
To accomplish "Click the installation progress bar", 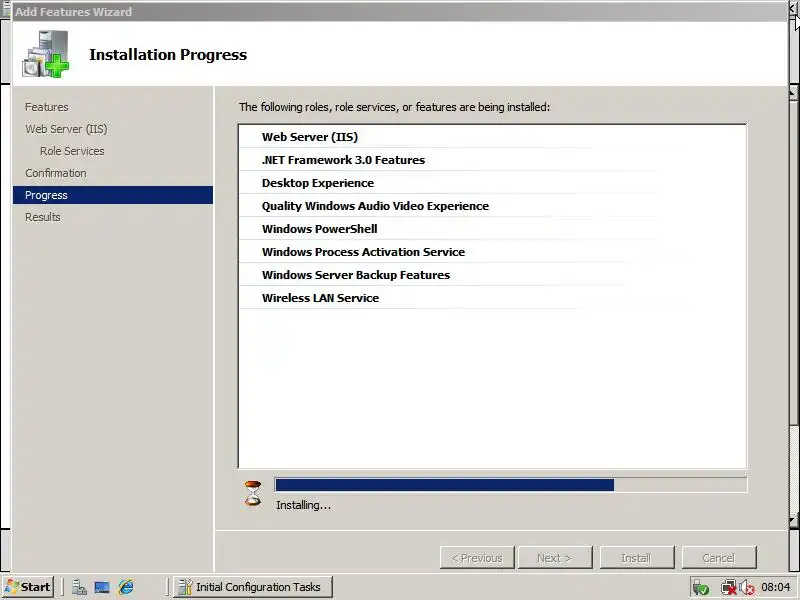I will [x=511, y=485].
